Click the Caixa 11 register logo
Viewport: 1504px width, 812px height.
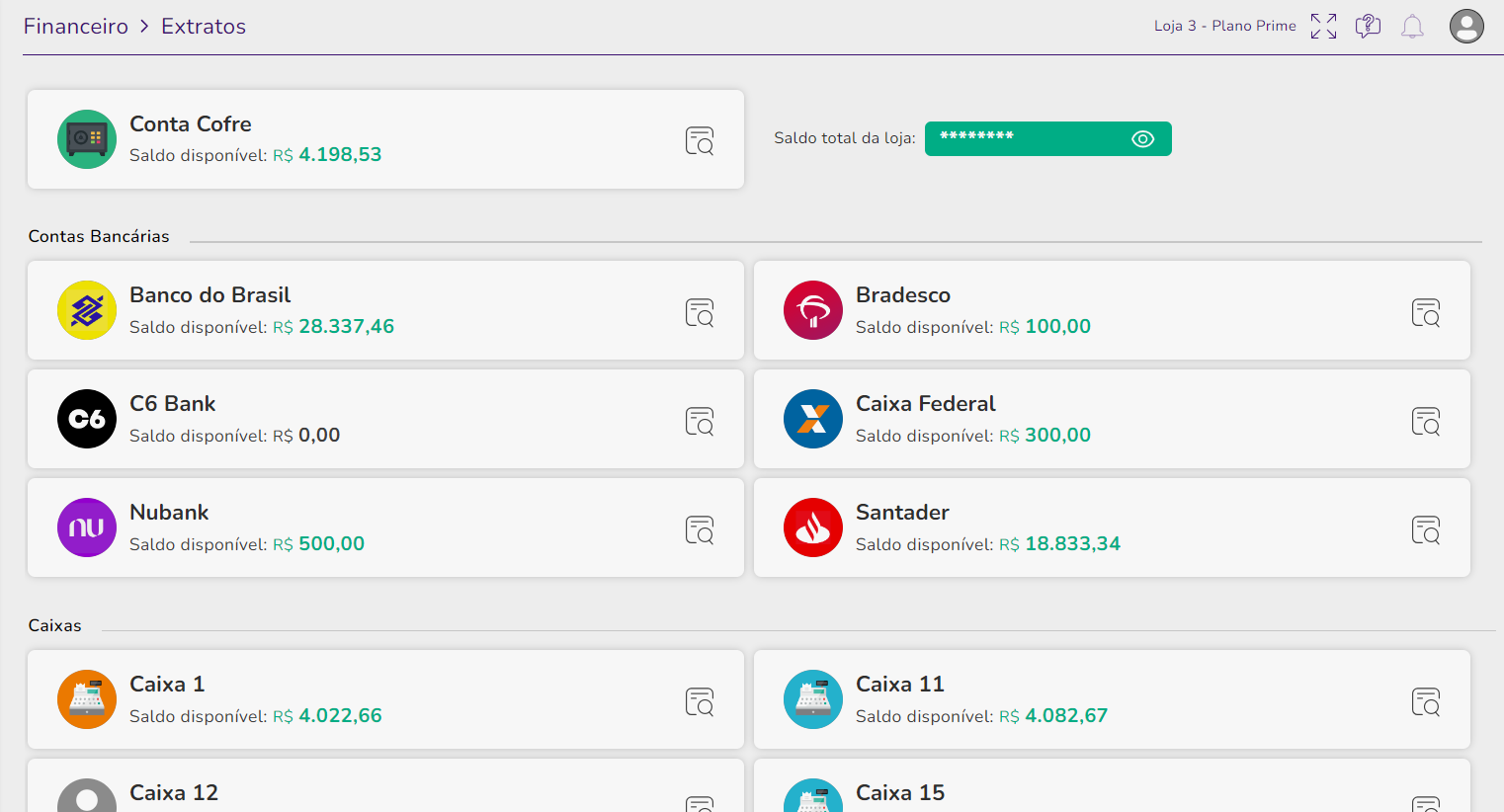813,699
